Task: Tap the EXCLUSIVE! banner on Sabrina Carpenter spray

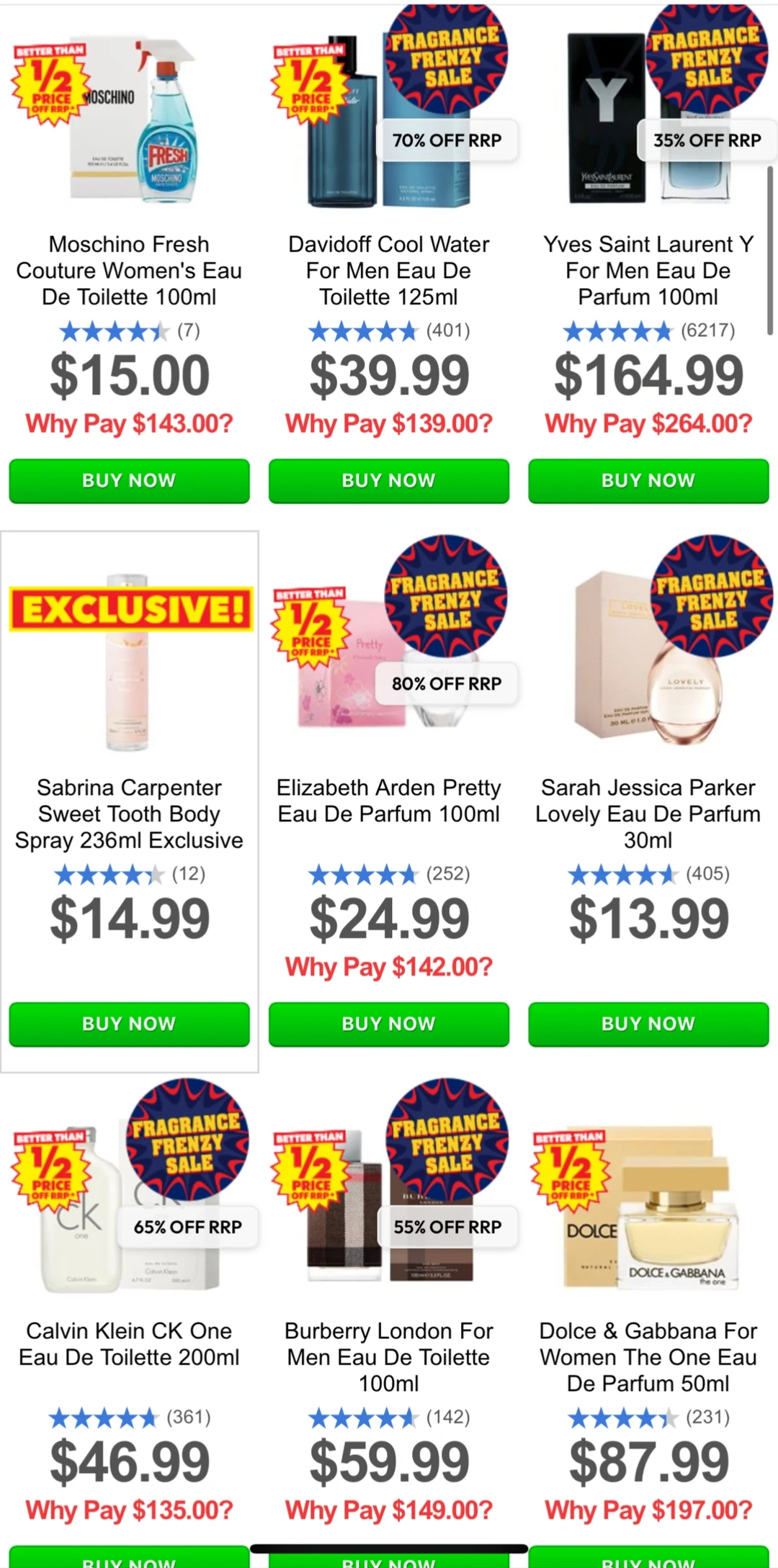Action: click(131, 609)
